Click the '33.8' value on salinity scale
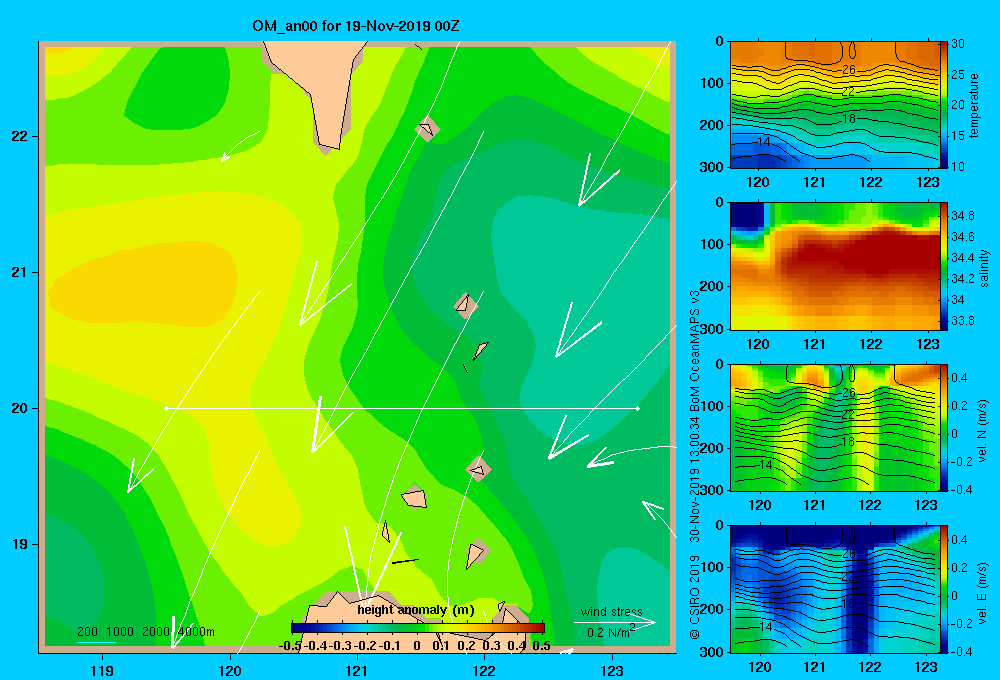This screenshot has width=1000, height=680. pos(962,321)
